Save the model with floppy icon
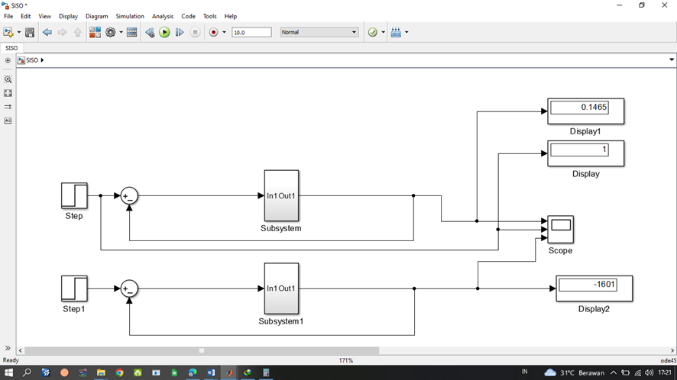 click(29, 32)
